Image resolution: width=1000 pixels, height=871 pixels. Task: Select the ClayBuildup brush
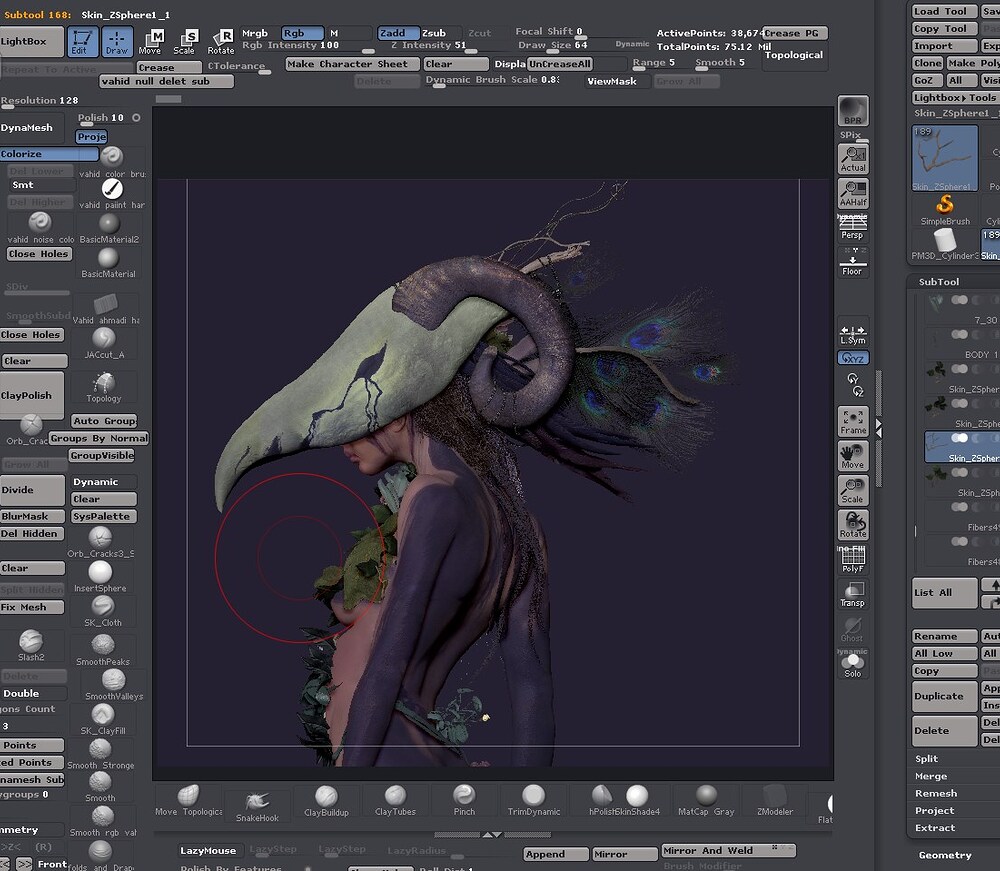pyautogui.click(x=326, y=801)
